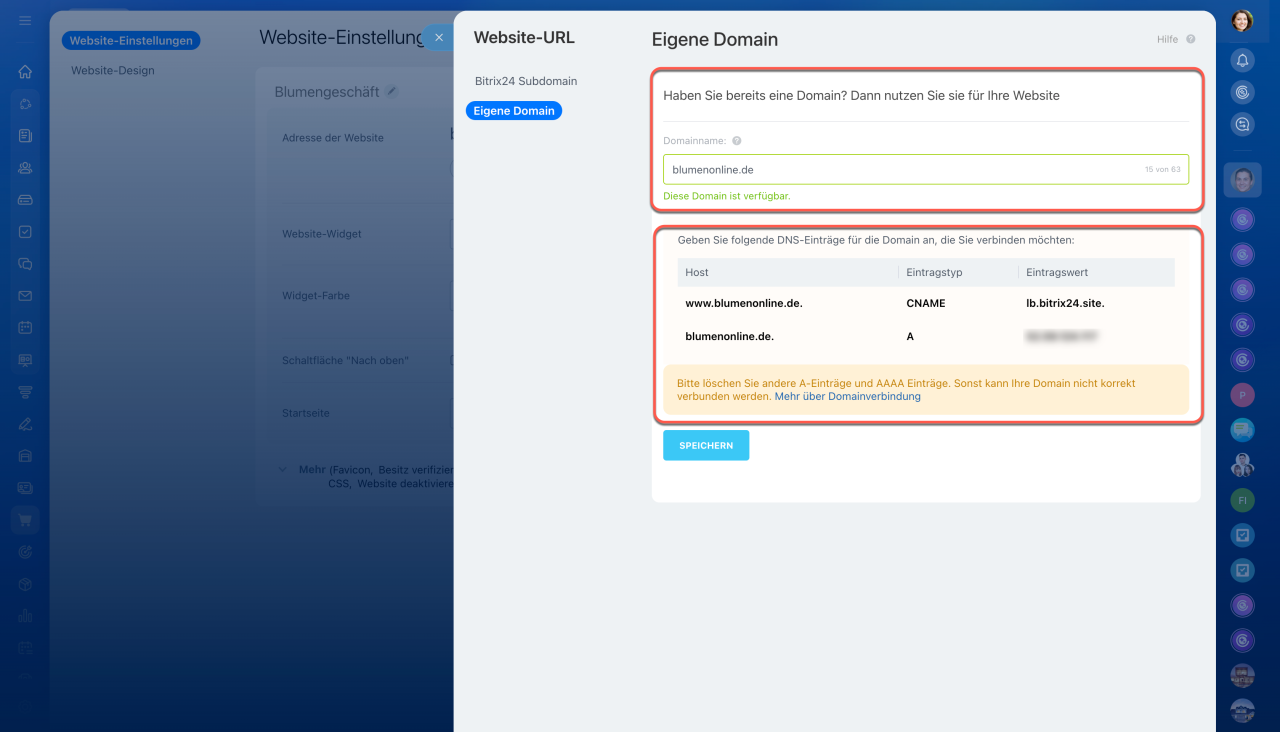Open the funnel icon in left sidebar
Image resolution: width=1280 pixels, height=732 pixels.
25,392
